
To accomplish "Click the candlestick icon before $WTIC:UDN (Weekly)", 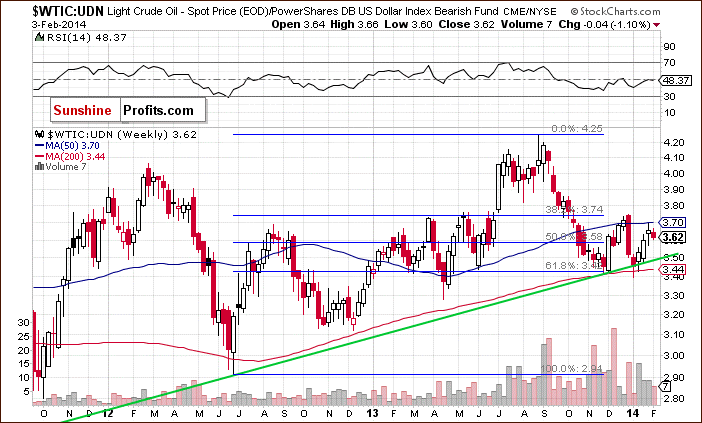I will pos(39,135).
